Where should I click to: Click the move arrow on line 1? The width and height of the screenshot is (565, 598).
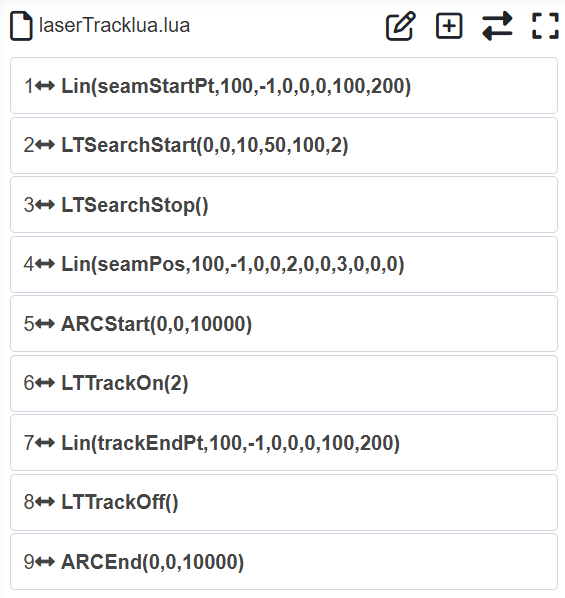(45, 86)
